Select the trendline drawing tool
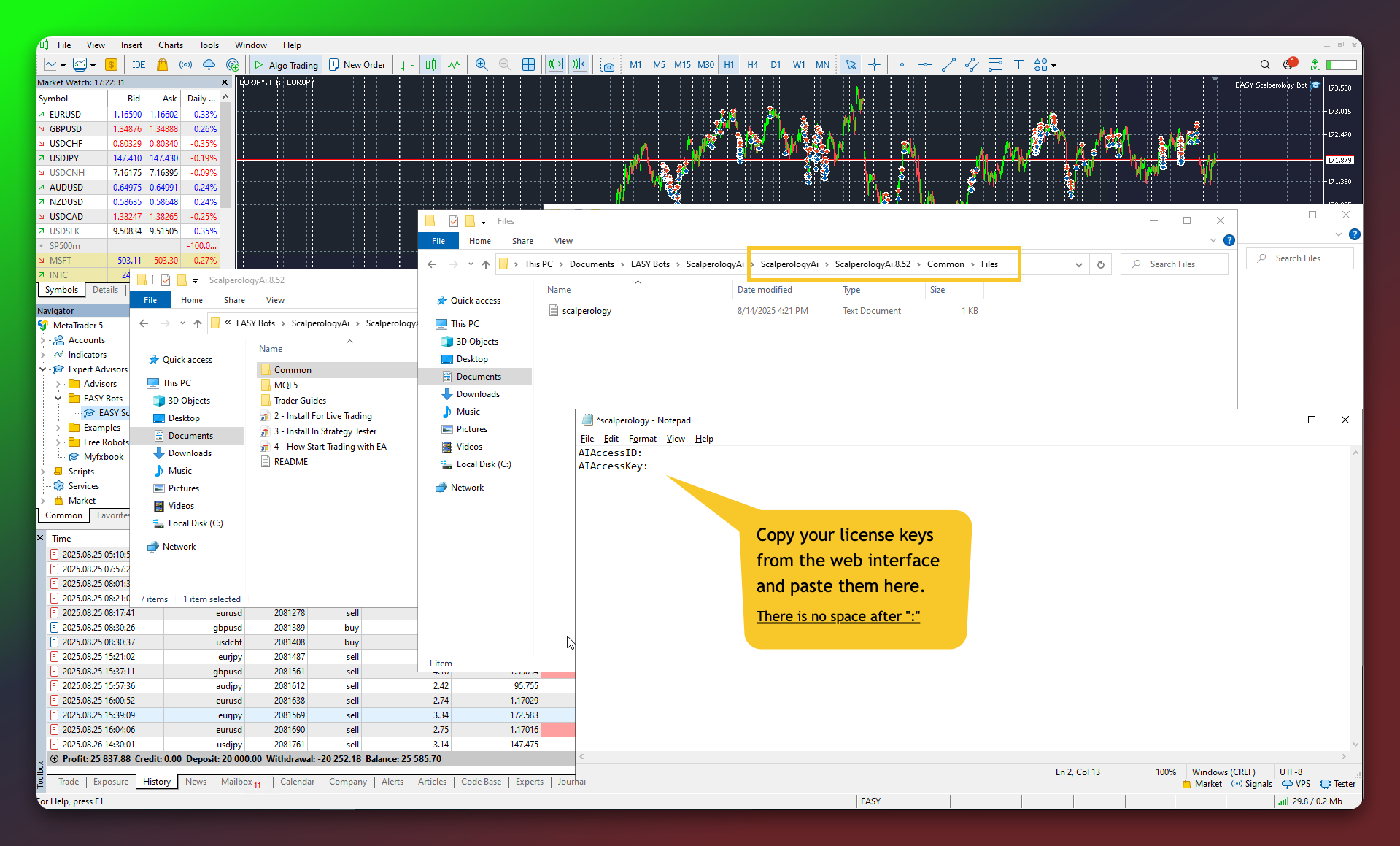This screenshot has height=846, width=1400. (948, 65)
